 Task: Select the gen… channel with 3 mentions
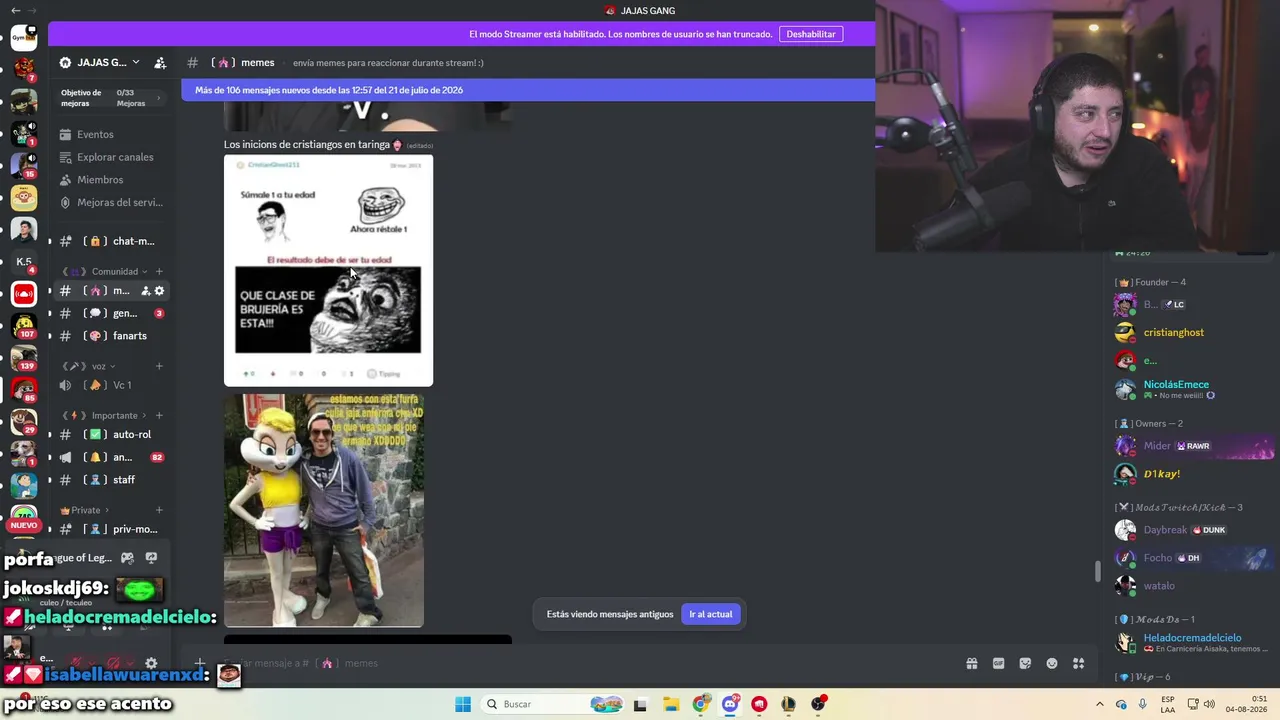110,313
